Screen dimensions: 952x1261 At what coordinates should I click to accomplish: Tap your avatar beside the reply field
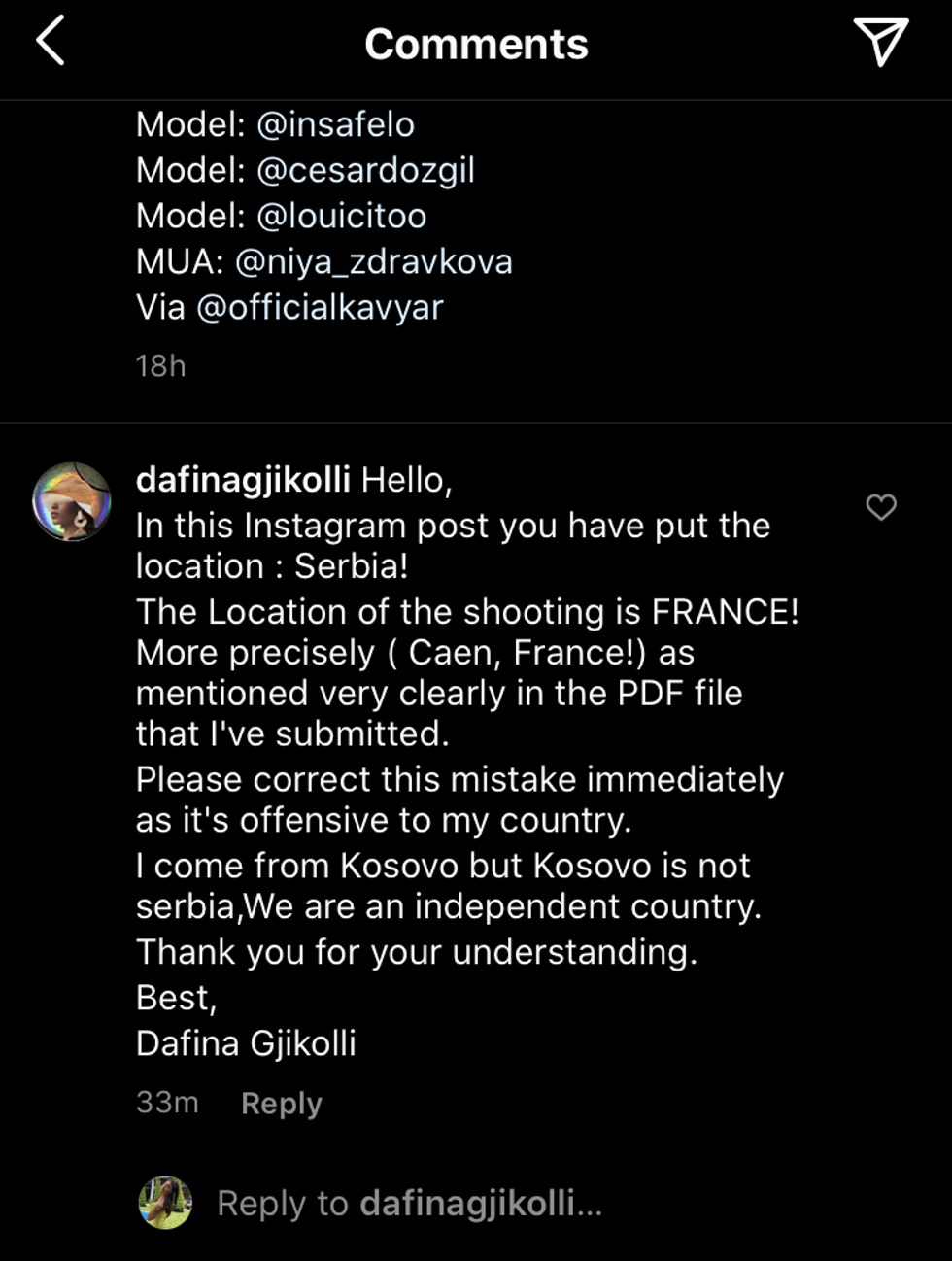pyautogui.click(x=165, y=1203)
